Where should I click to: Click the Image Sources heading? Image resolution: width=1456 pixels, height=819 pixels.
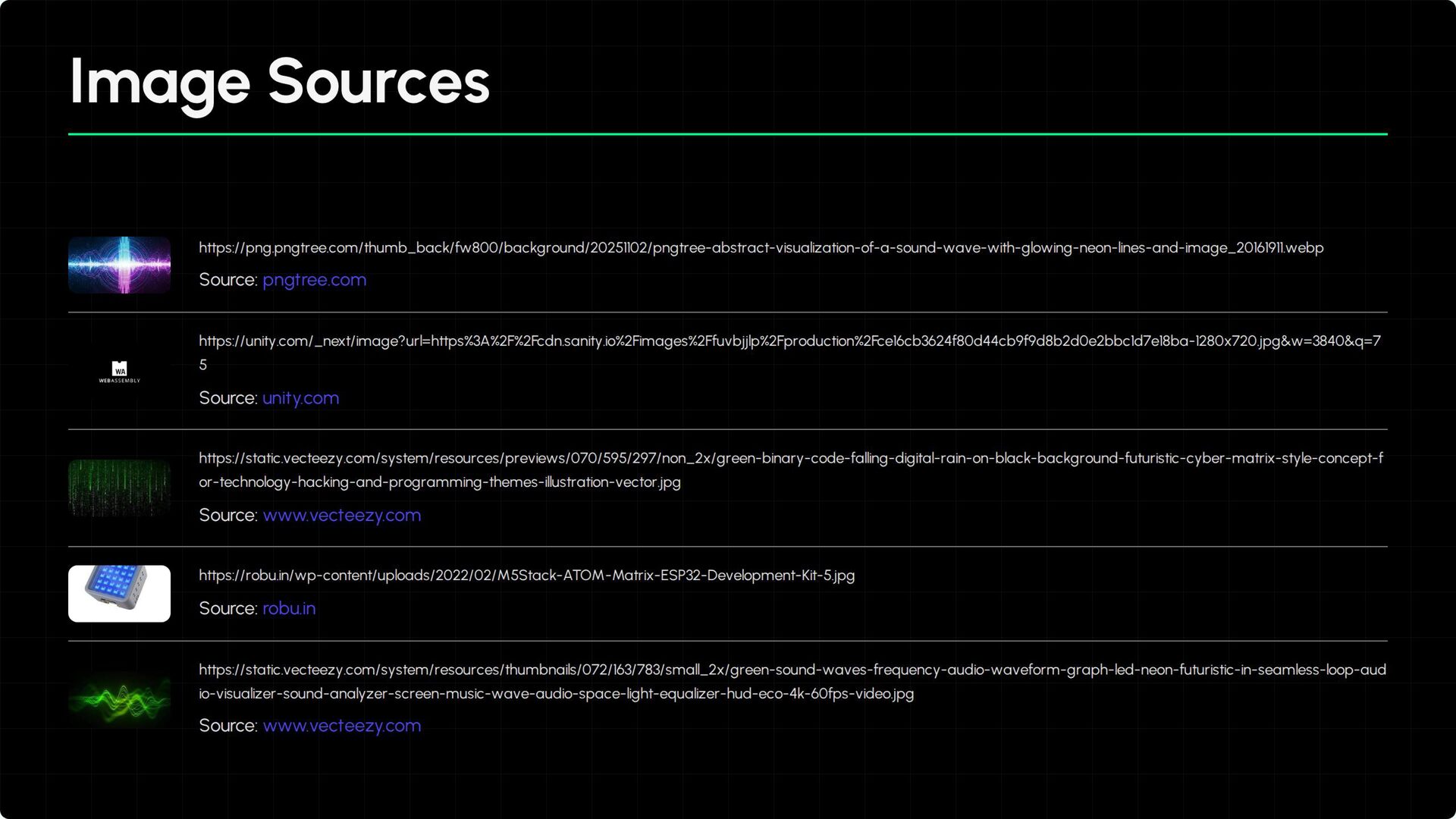point(279,82)
